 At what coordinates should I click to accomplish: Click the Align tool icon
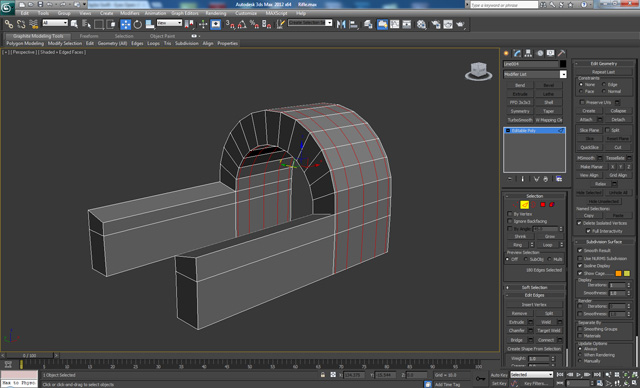(x=353, y=24)
